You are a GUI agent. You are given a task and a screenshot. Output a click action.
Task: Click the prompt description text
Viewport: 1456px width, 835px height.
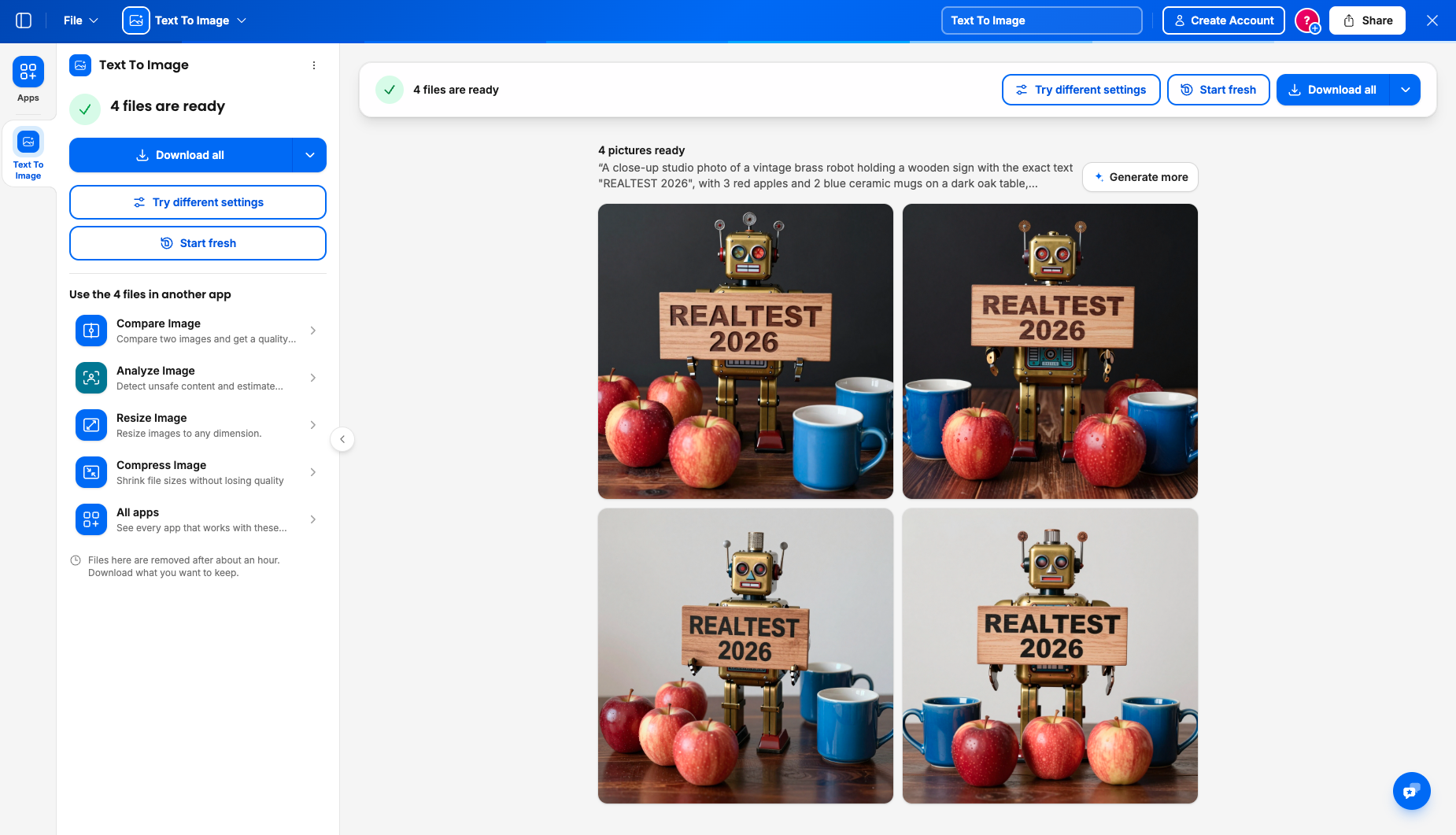click(835, 175)
